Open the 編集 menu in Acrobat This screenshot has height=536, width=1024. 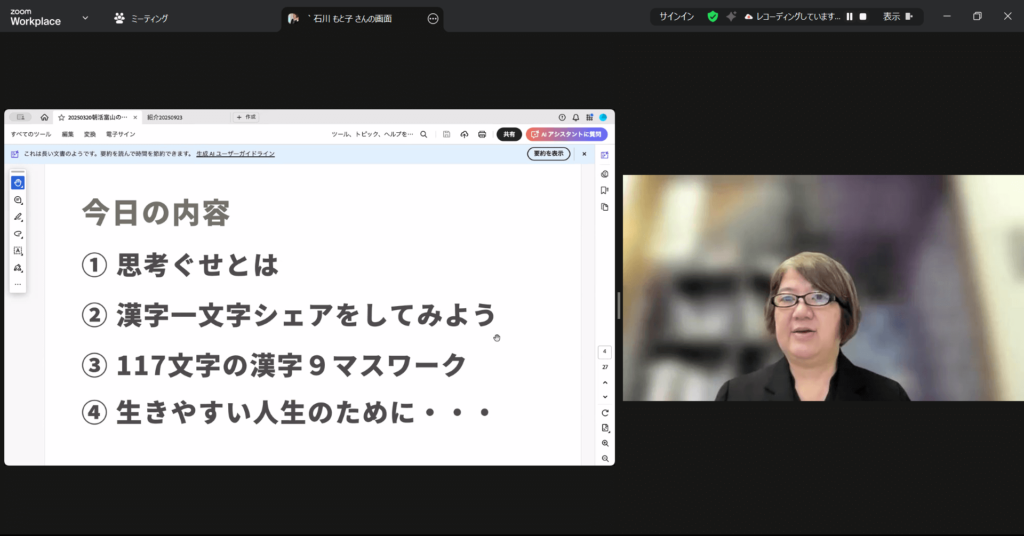tap(67, 134)
